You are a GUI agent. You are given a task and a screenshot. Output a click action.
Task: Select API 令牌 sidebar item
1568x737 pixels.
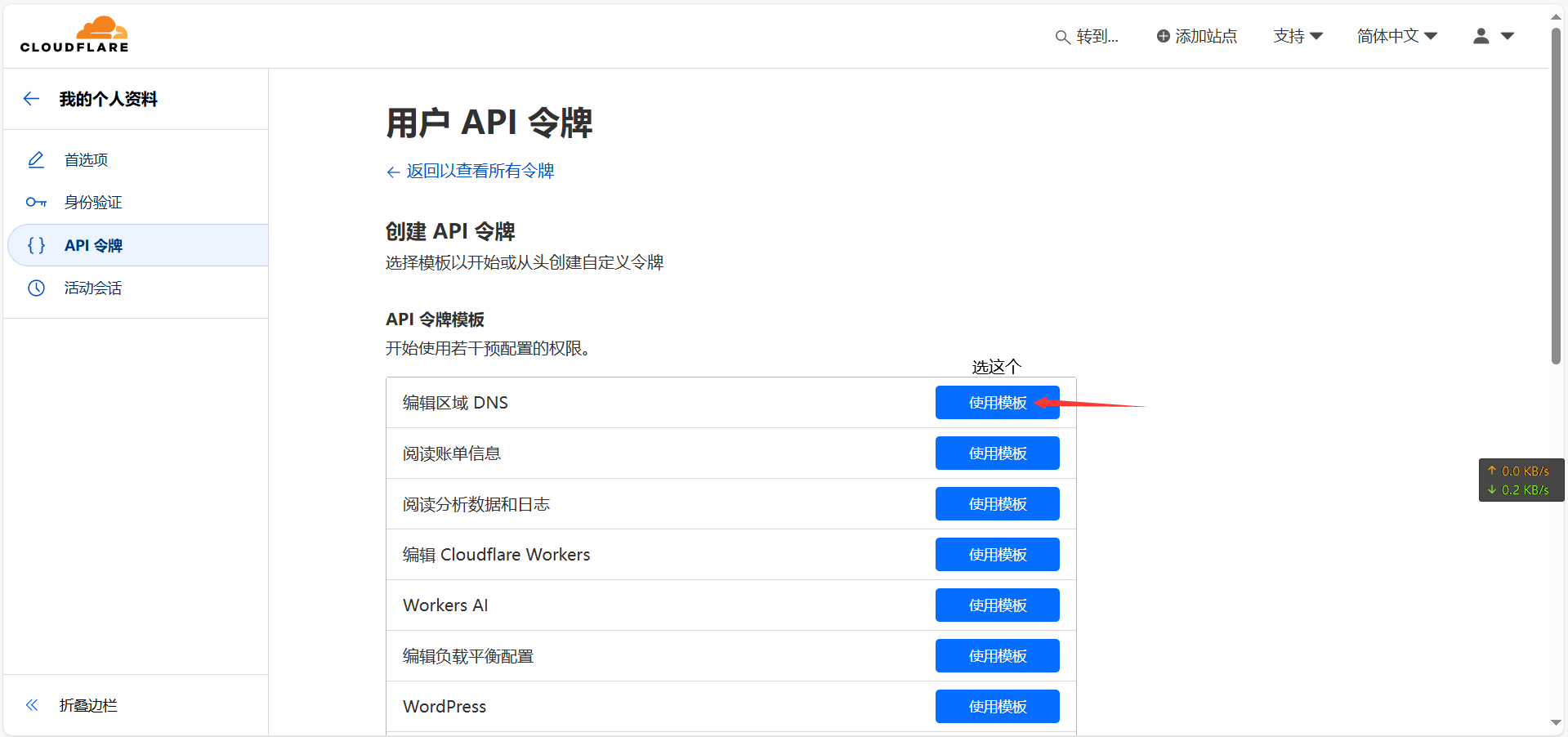[x=137, y=245]
